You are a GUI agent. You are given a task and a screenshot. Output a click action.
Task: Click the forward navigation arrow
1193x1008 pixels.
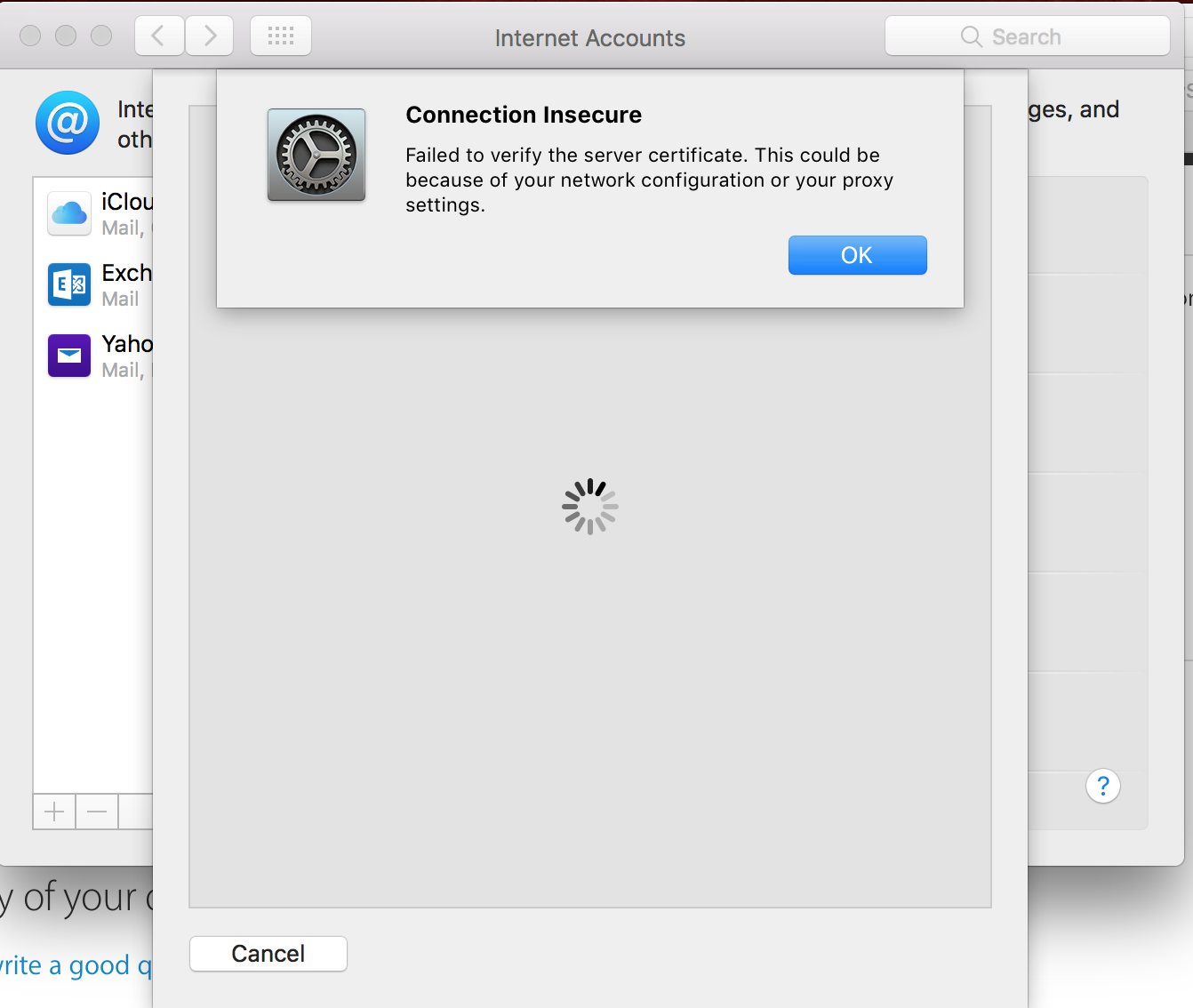pyautogui.click(x=209, y=36)
